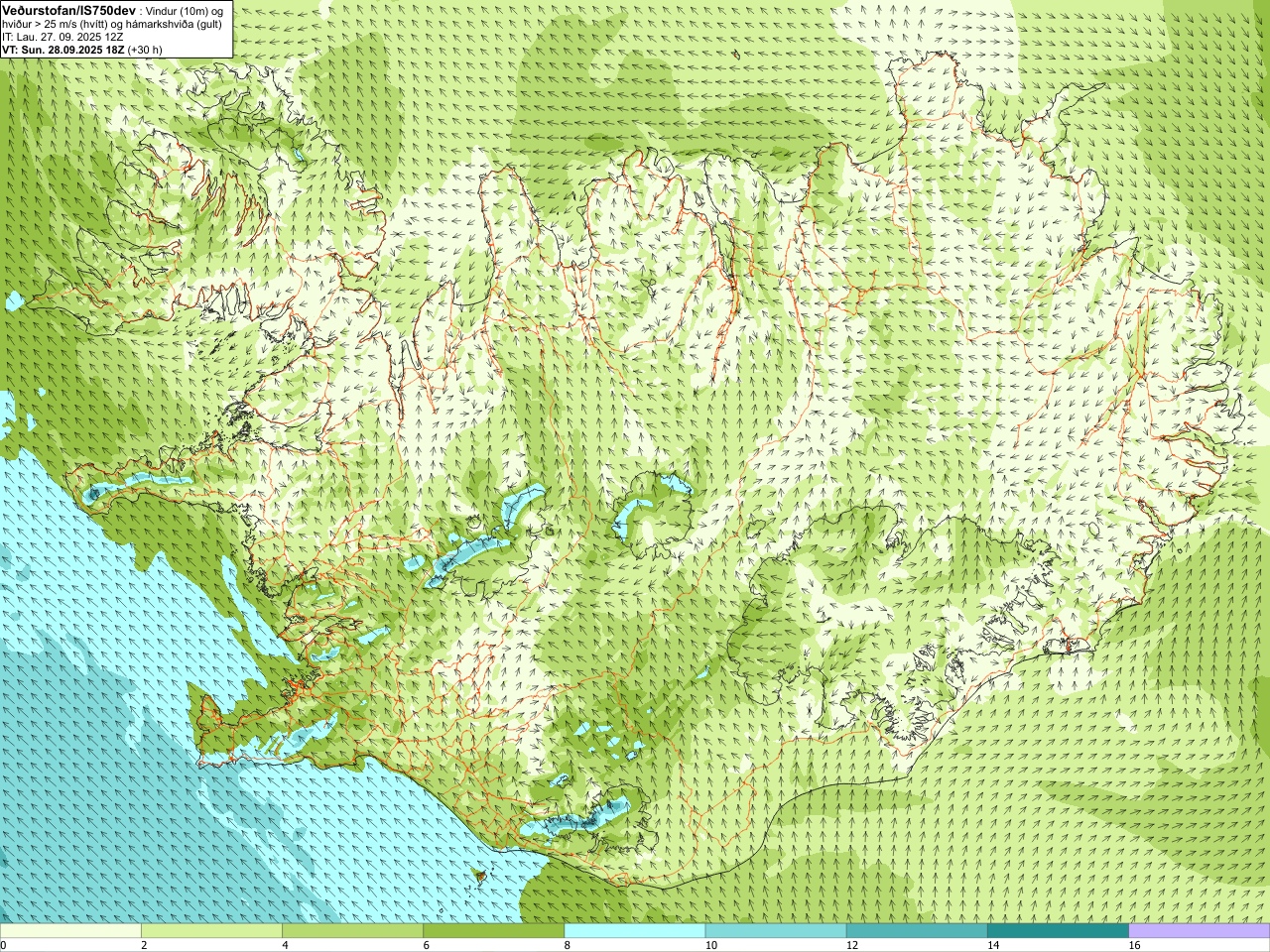Click the "VT: Sun. 28.09.2025 18Z" valid time
The height and width of the screenshot is (952, 1270).
point(62,49)
